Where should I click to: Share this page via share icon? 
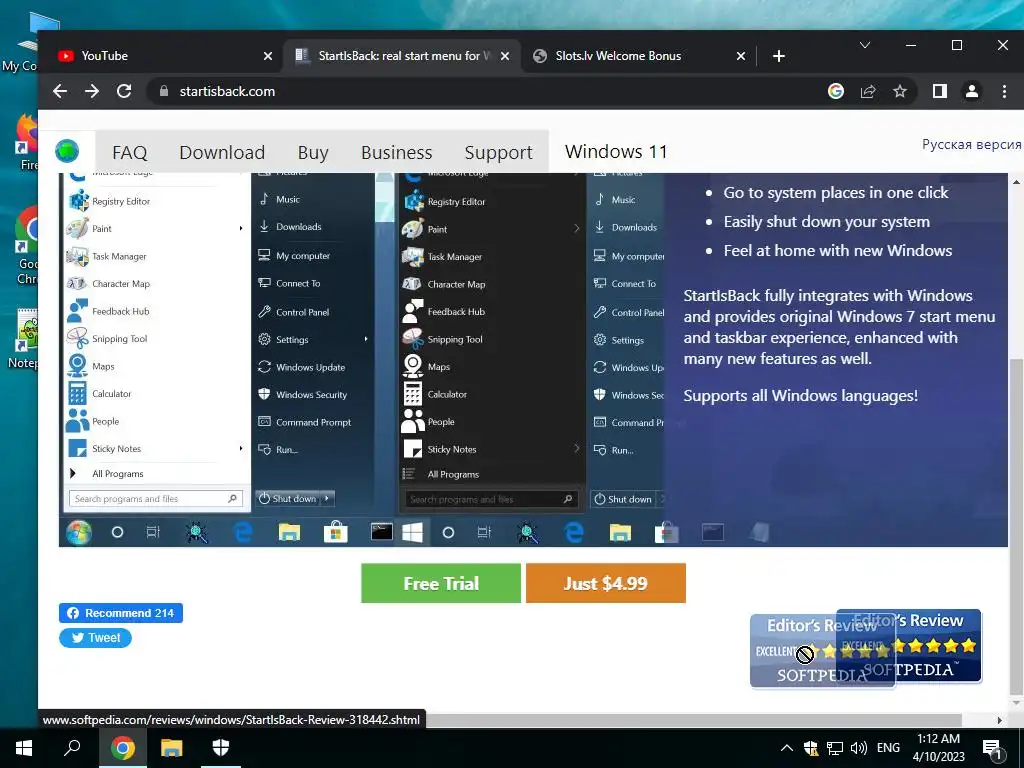(868, 91)
